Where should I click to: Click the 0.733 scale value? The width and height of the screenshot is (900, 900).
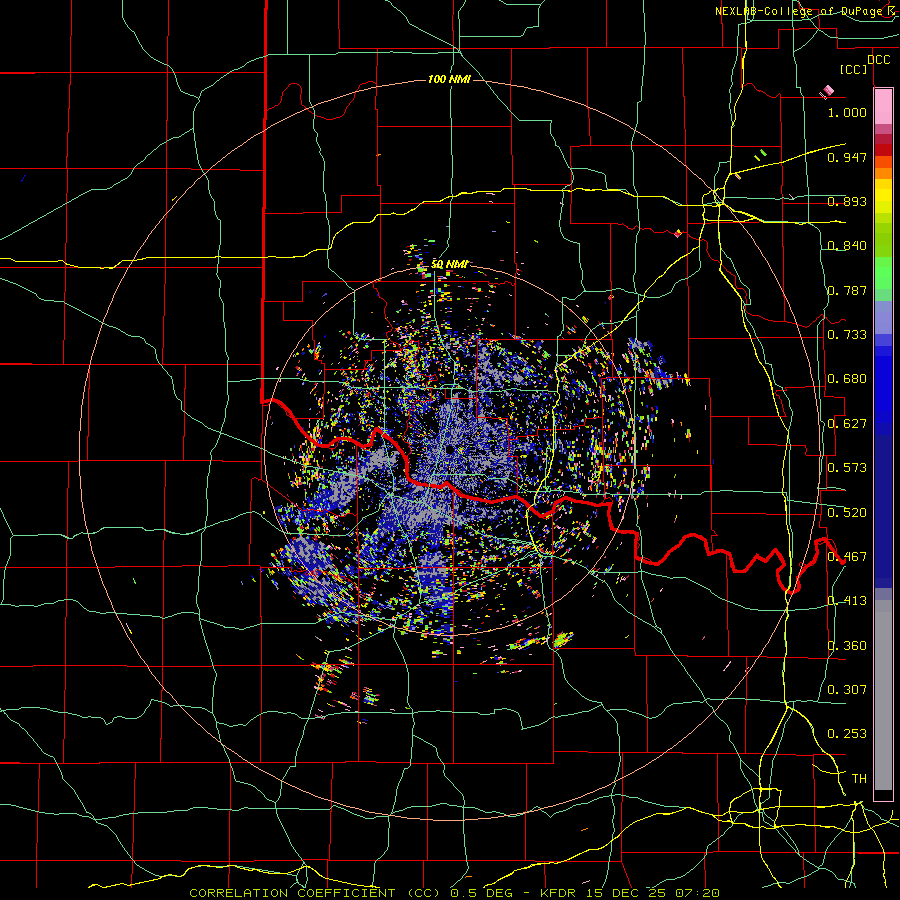tap(847, 334)
